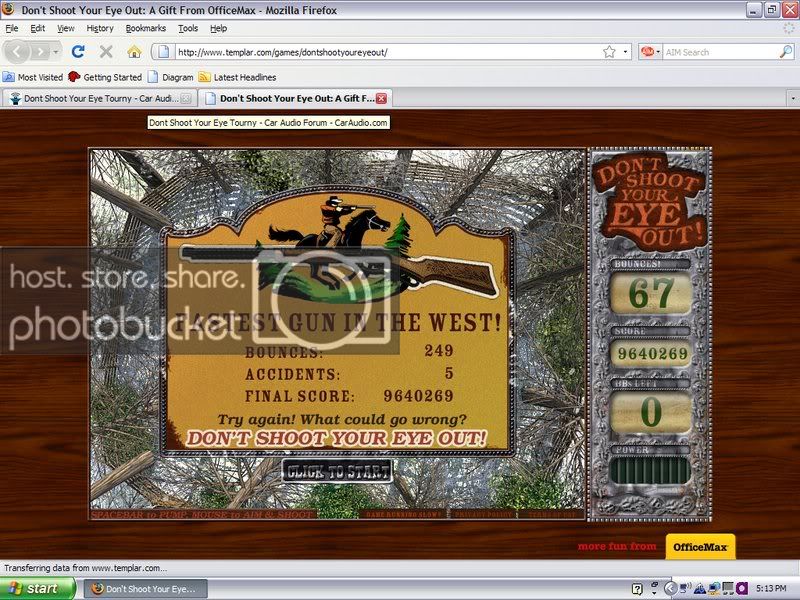Select the Firefox window taskbar button
This screenshot has height=600, width=800.
pos(145,589)
